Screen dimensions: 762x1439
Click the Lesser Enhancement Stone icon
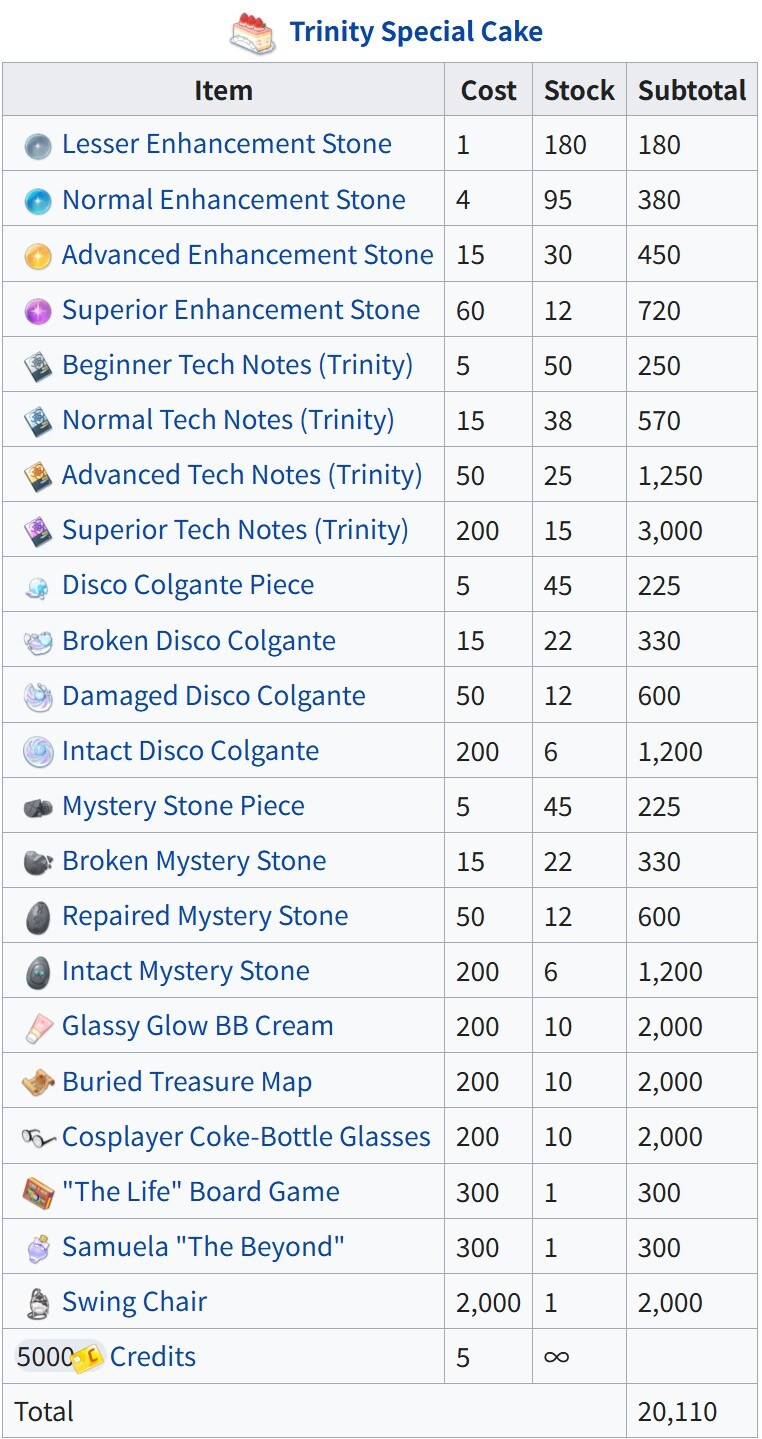click(38, 145)
